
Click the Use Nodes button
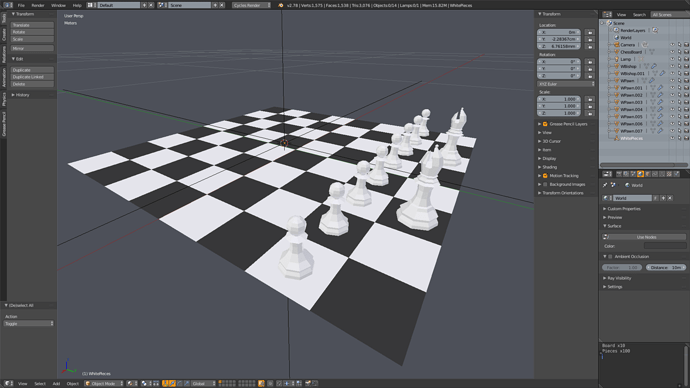pos(646,237)
